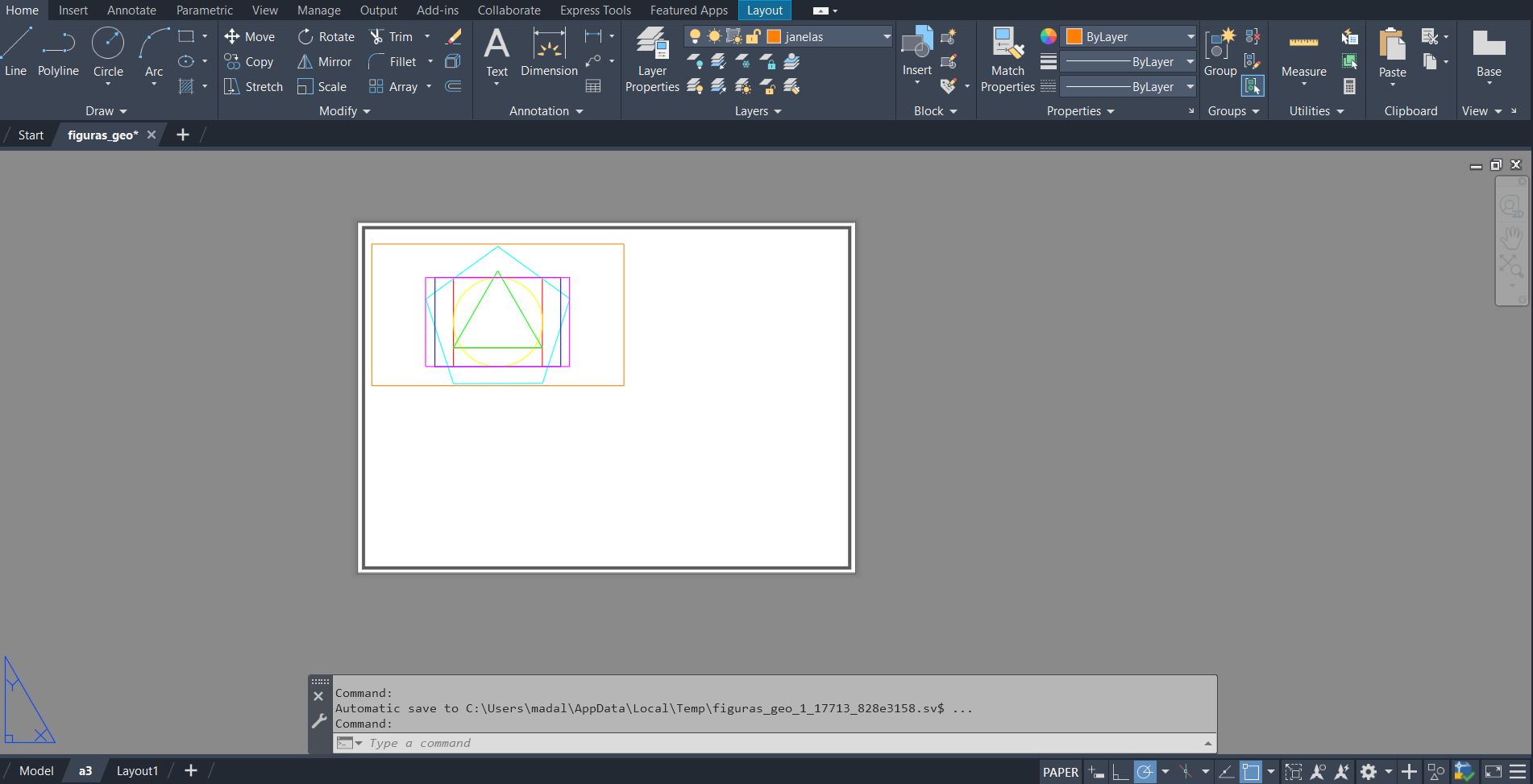Open the janelas layer dropdown
1533x784 pixels.
click(887, 36)
